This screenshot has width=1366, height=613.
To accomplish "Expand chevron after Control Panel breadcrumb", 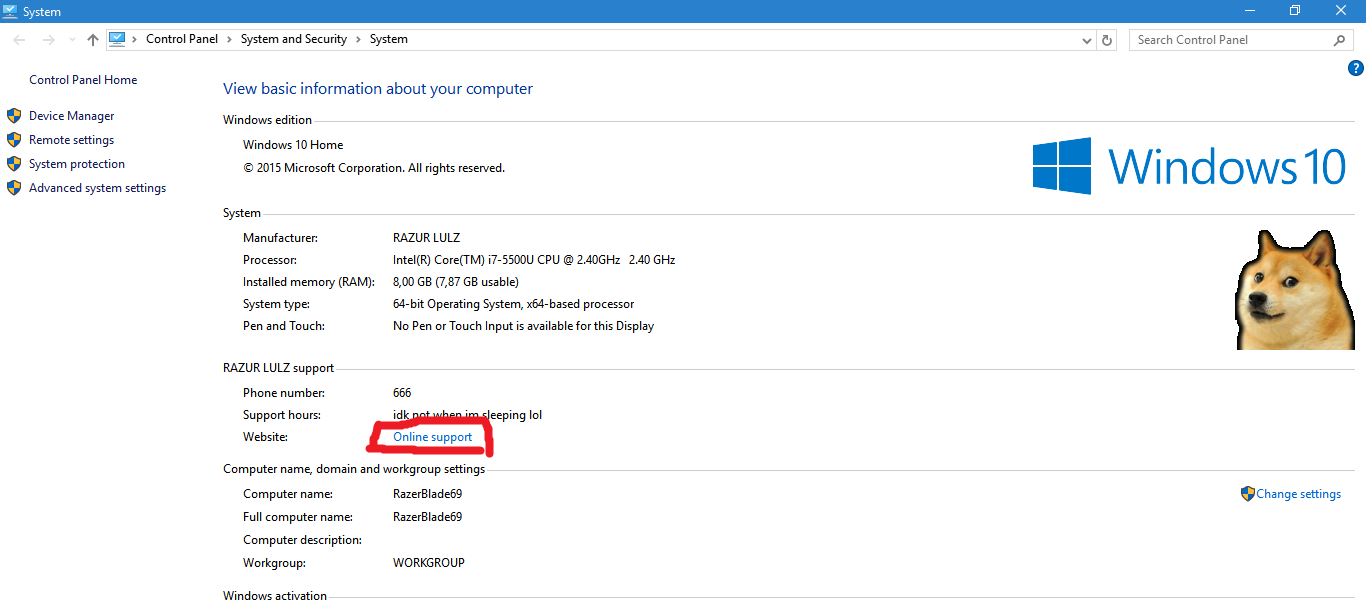I will coord(229,40).
